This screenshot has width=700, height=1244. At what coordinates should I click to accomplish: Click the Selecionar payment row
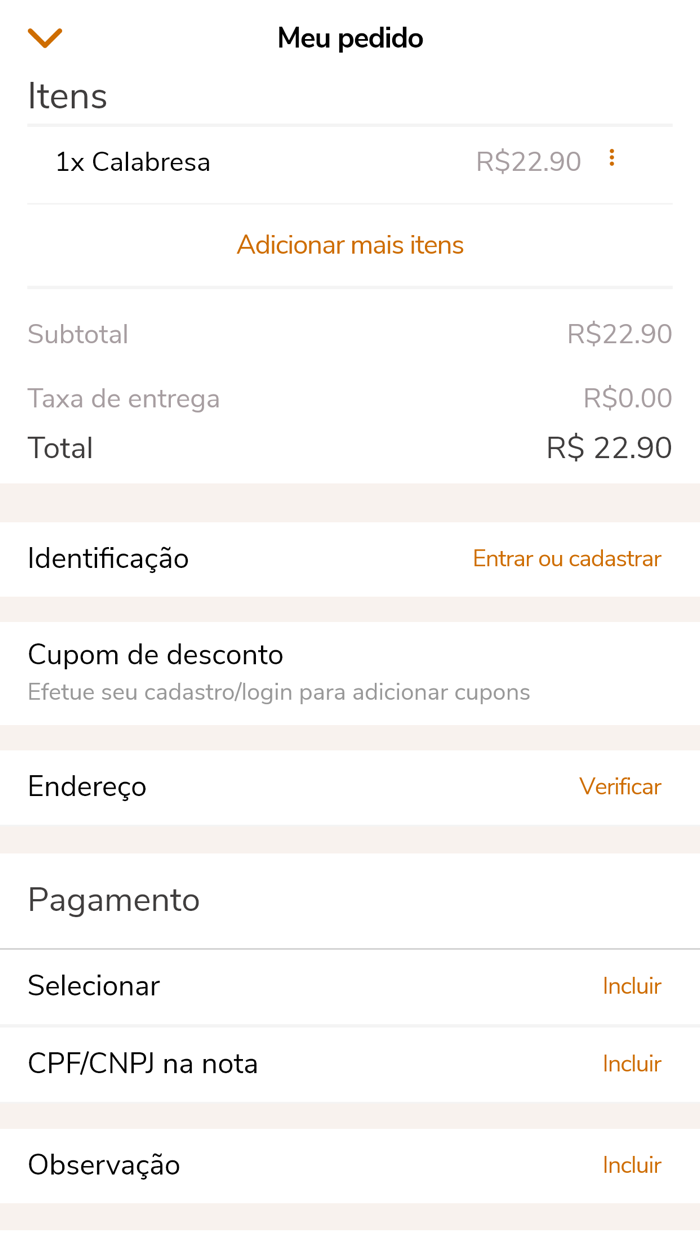coord(93,985)
